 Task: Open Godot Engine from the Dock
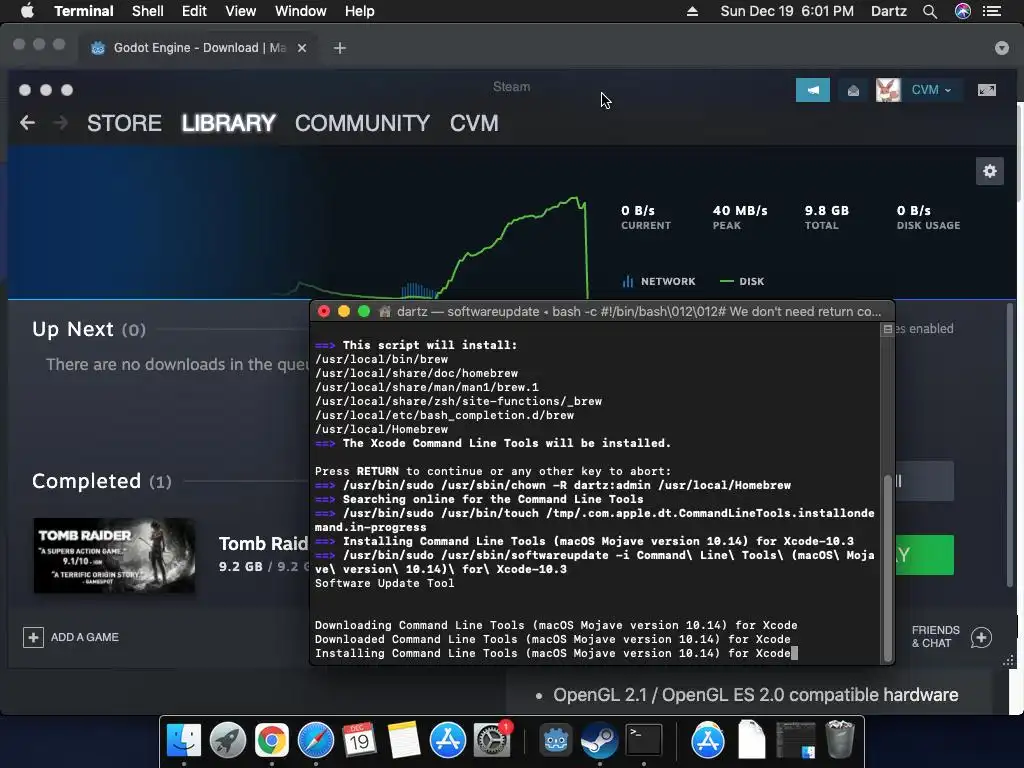point(555,741)
